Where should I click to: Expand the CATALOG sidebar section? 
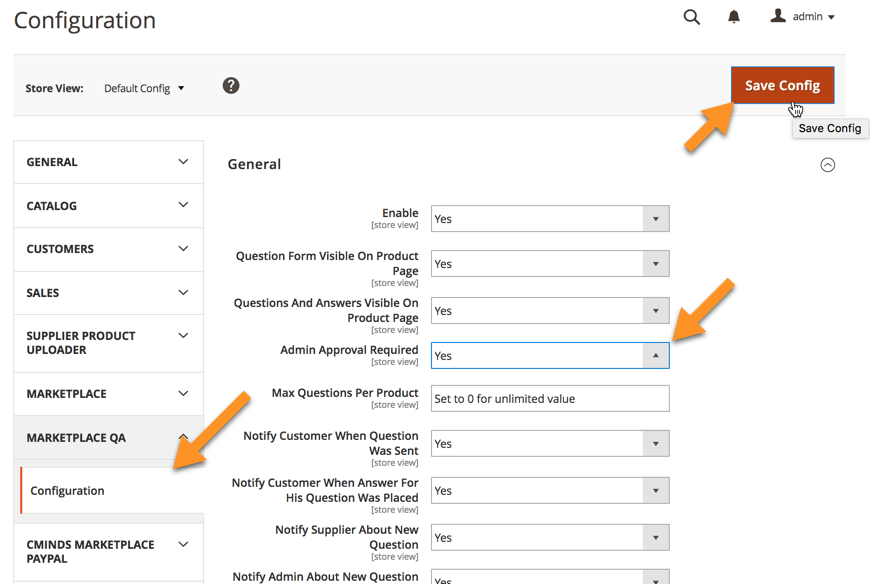click(x=108, y=206)
